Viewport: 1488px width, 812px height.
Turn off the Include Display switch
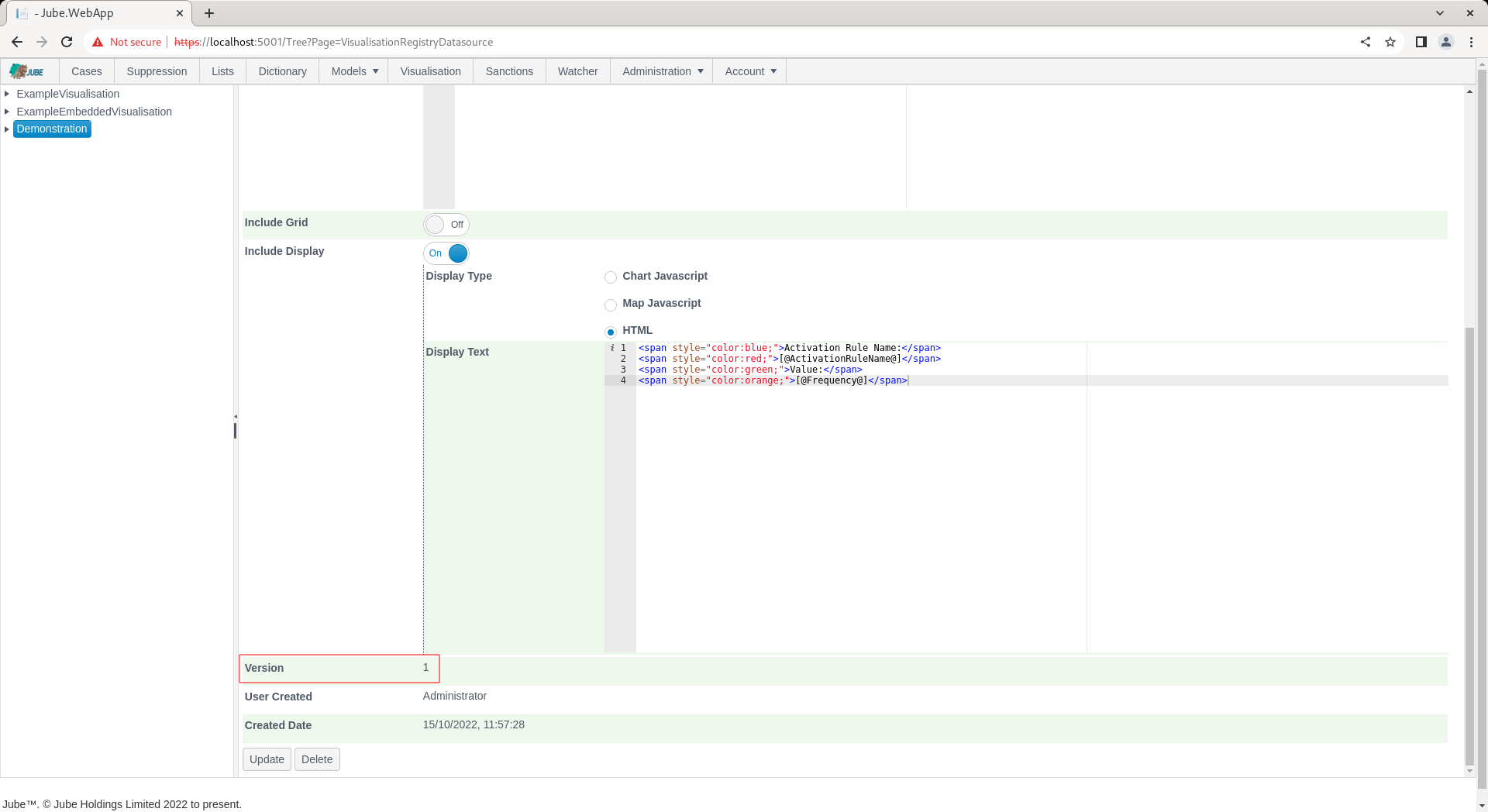coord(446,253)
